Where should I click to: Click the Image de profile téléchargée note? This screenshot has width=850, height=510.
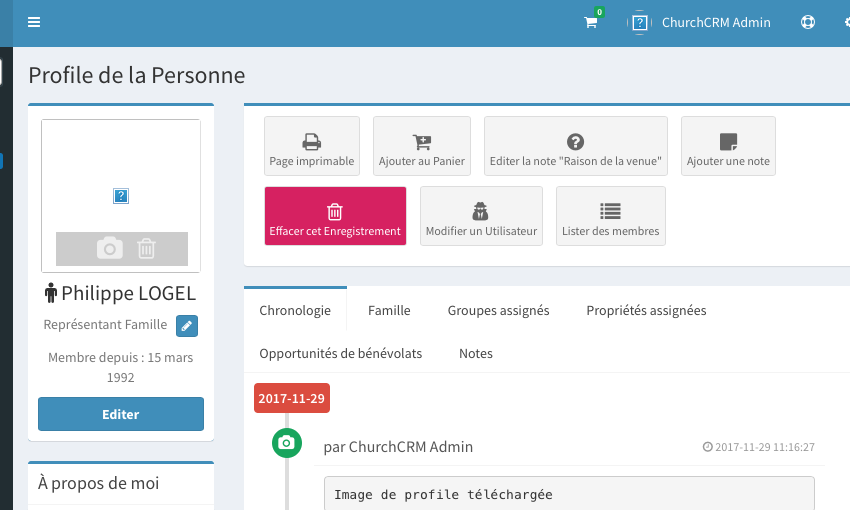pos(569,494)
